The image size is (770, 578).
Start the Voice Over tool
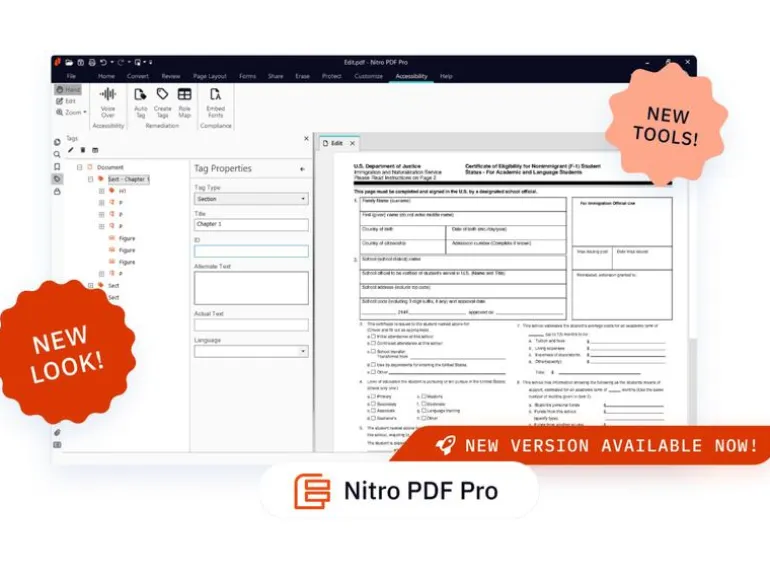(108, 103)
